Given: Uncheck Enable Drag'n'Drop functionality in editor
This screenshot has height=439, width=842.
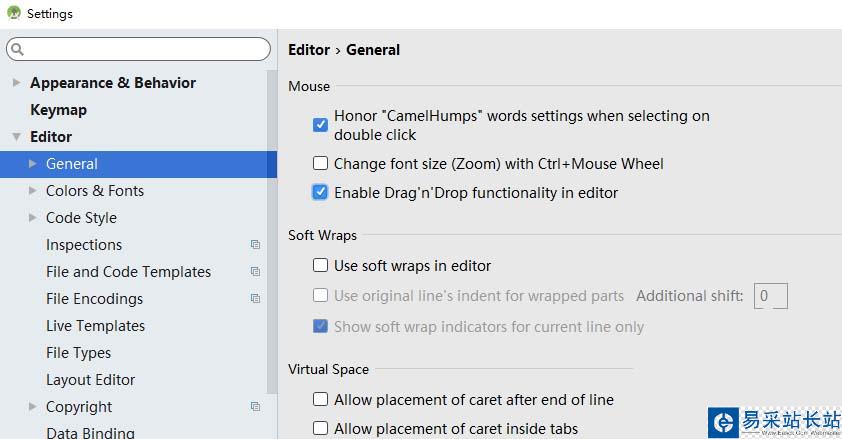Looking at the screenshot, I should point(320,193).
